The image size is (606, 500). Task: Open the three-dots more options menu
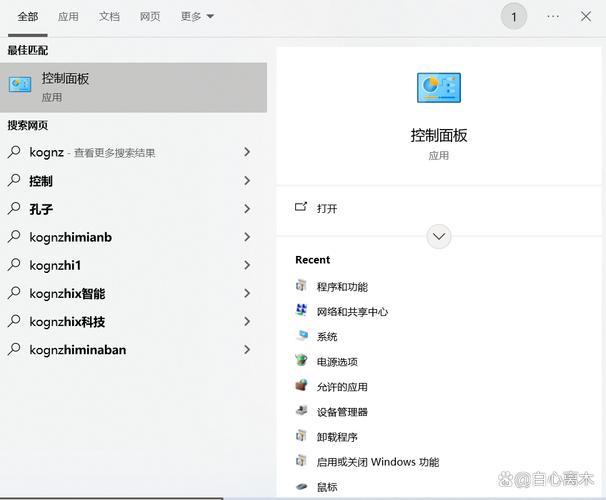(x=553, y=17)
